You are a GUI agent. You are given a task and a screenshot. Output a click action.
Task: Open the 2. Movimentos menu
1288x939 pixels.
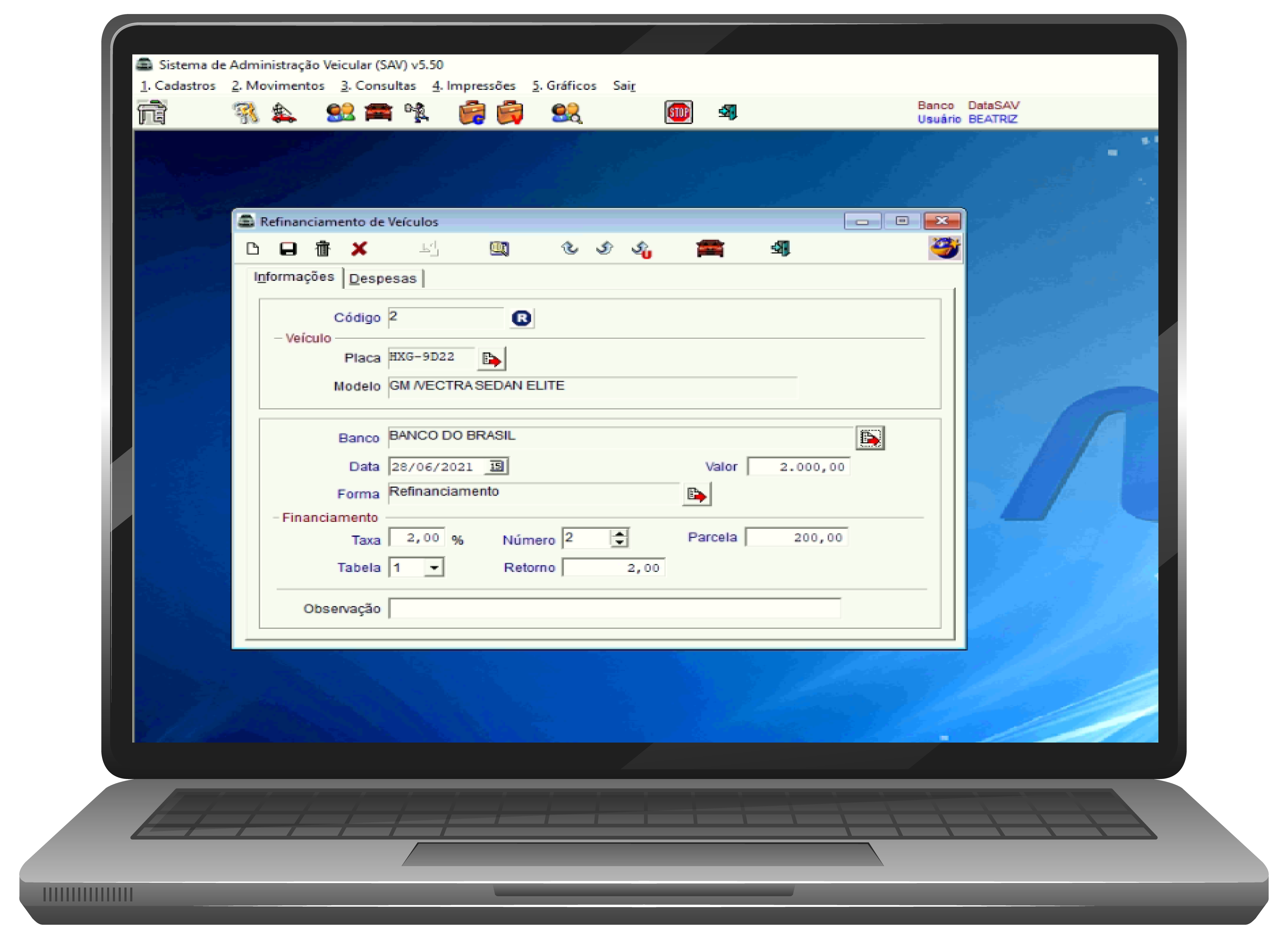click(278, 85)
